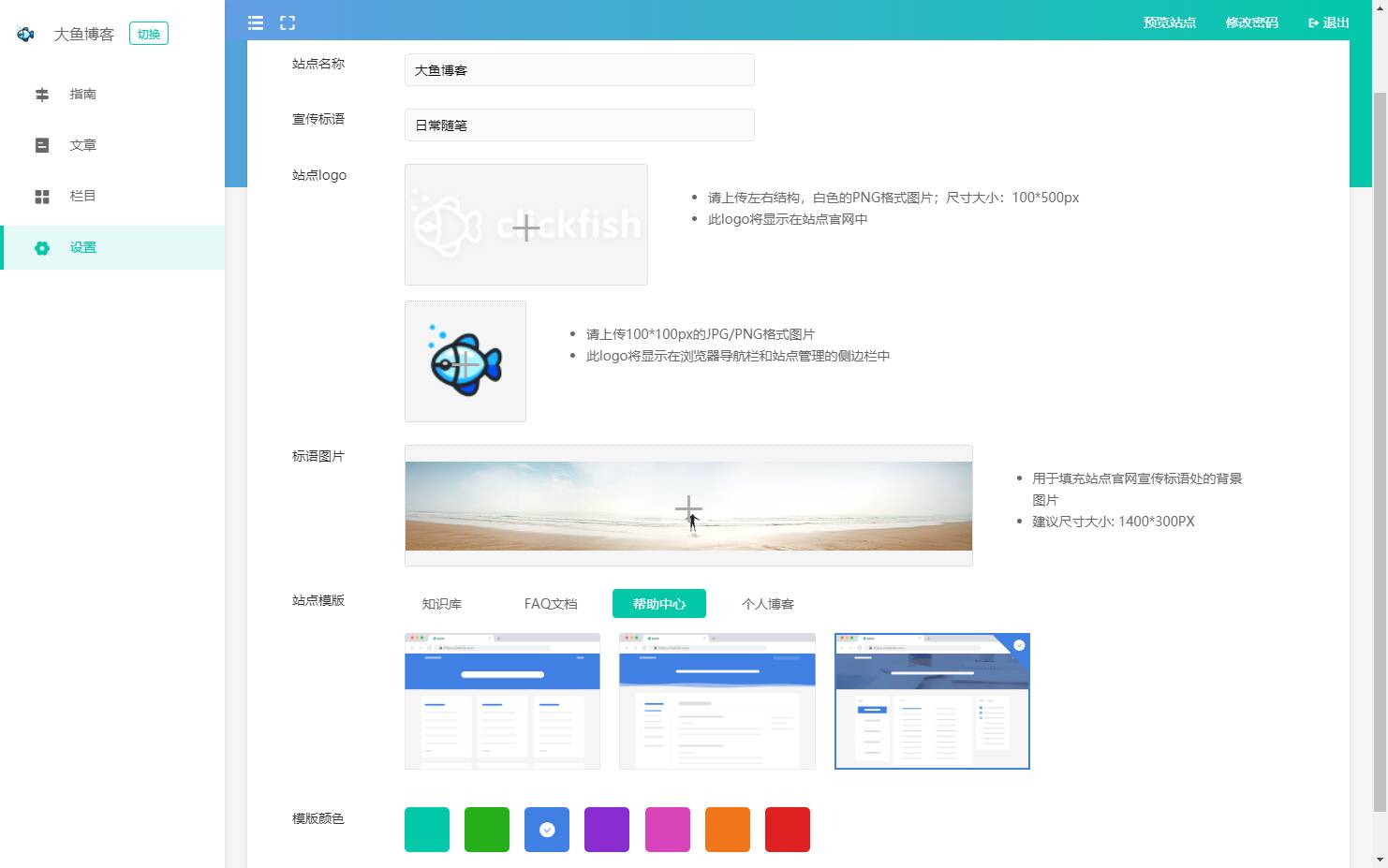Click the 文章 document icon in sidebar
1388x868 pixels.
(x=42, y=145)
